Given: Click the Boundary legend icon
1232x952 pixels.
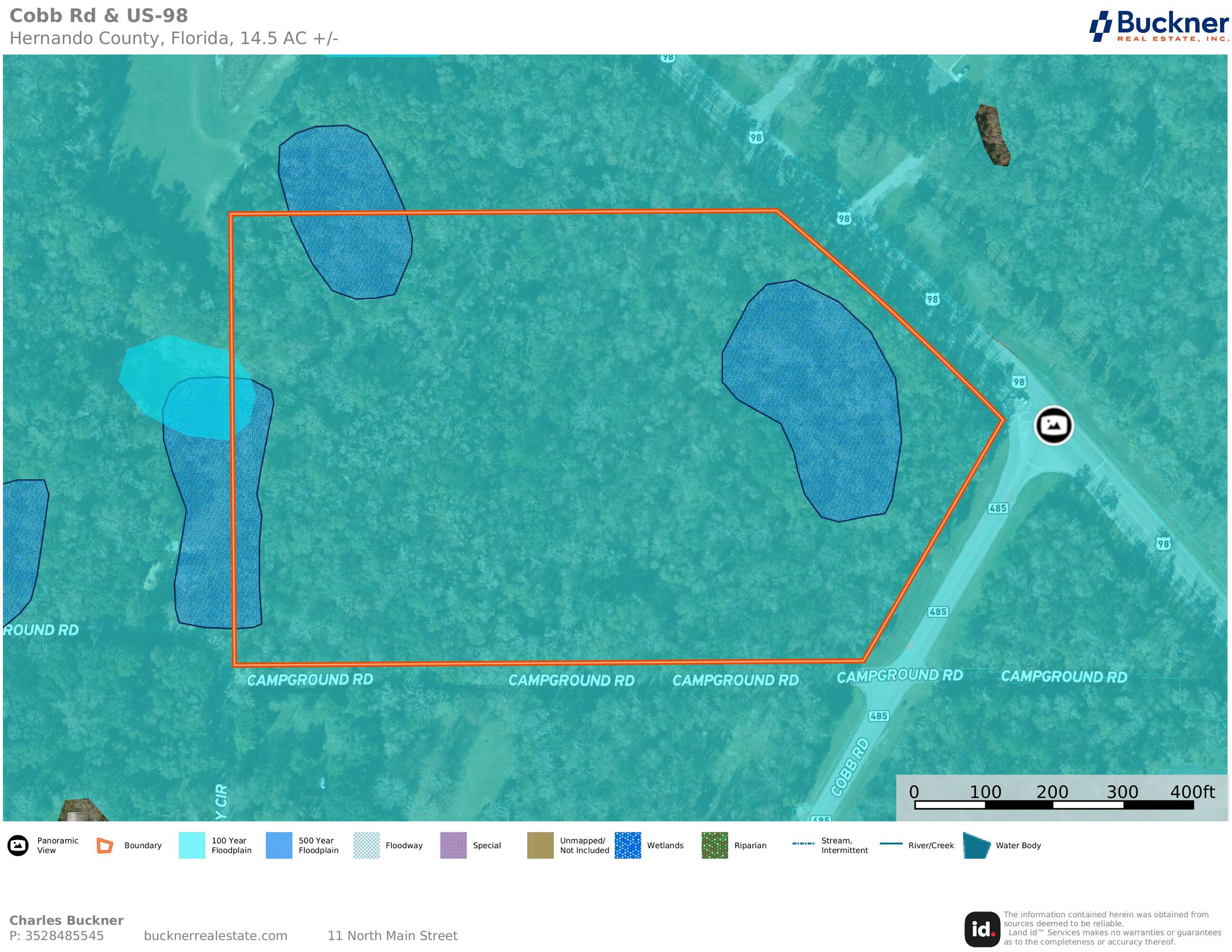Looking at the screenshot, I should coord(105,845).
